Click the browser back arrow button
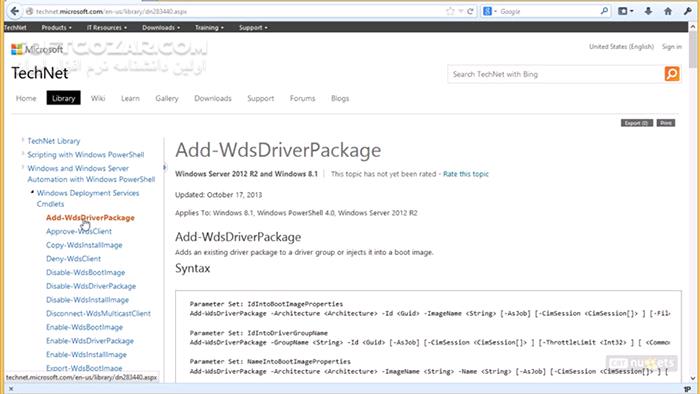Image resolution: width=700 pixels, height=394 pixels. [x=14, y=11]
